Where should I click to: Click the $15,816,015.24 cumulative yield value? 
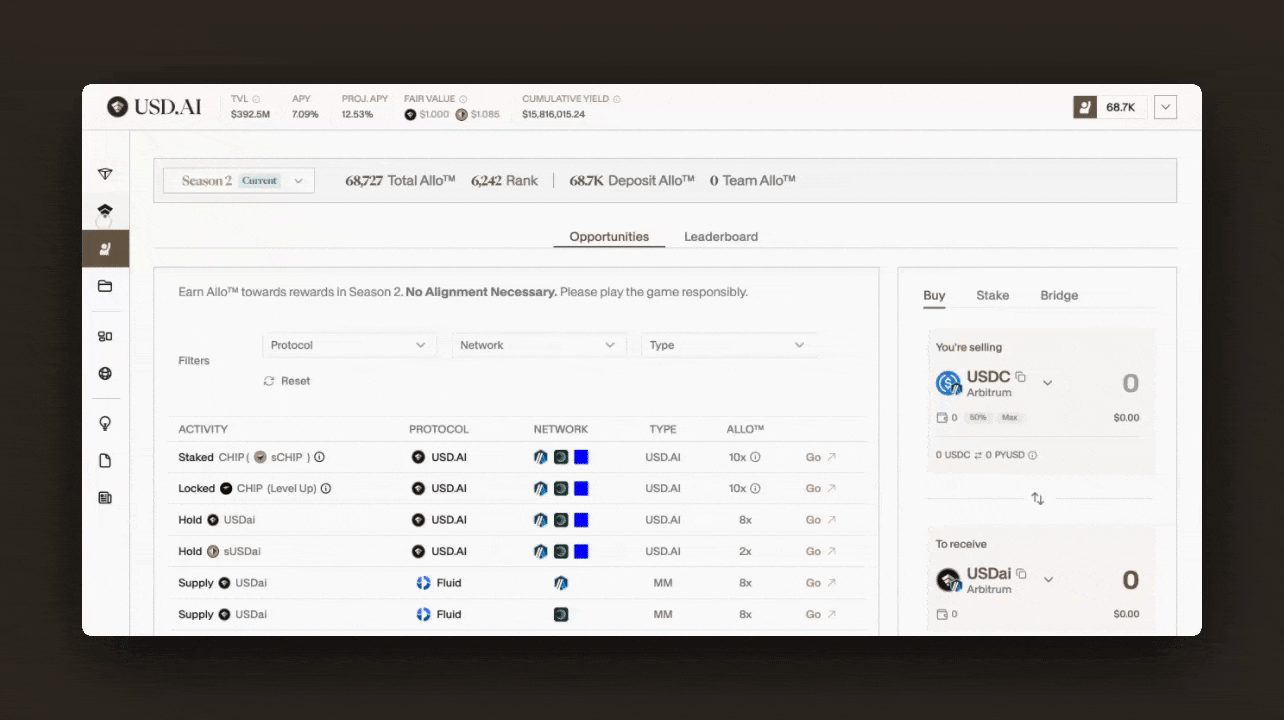553,114
